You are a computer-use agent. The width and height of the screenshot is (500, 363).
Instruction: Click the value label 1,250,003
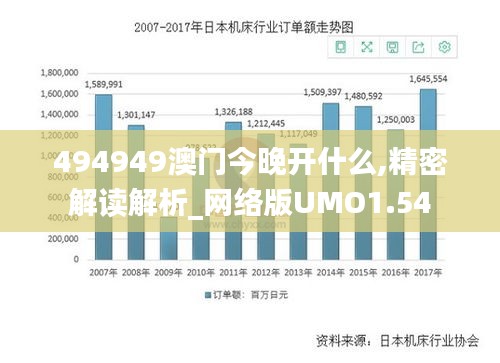point(396,120)
